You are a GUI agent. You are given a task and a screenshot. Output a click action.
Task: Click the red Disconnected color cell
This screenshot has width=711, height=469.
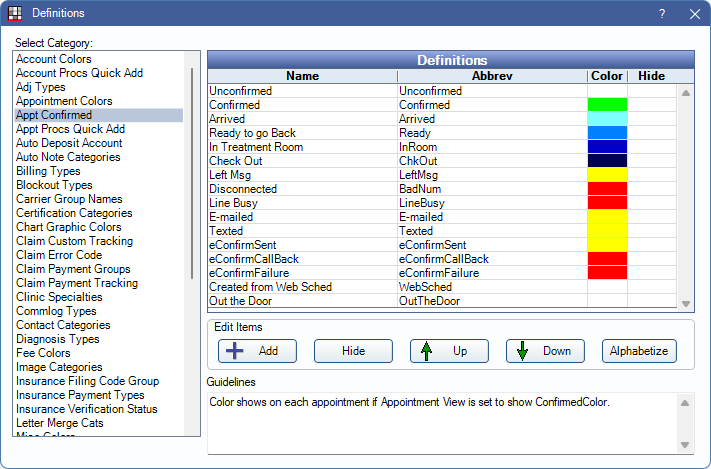click(607, 188)
